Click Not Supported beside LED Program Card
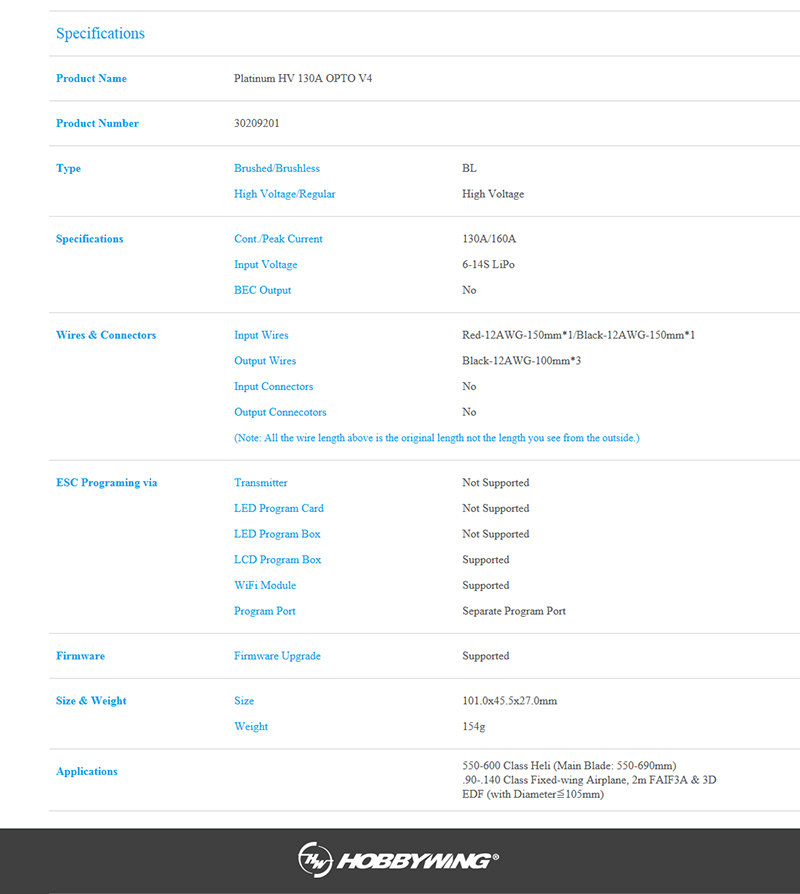This screenshot has height=894, width=800. point(496,509)
